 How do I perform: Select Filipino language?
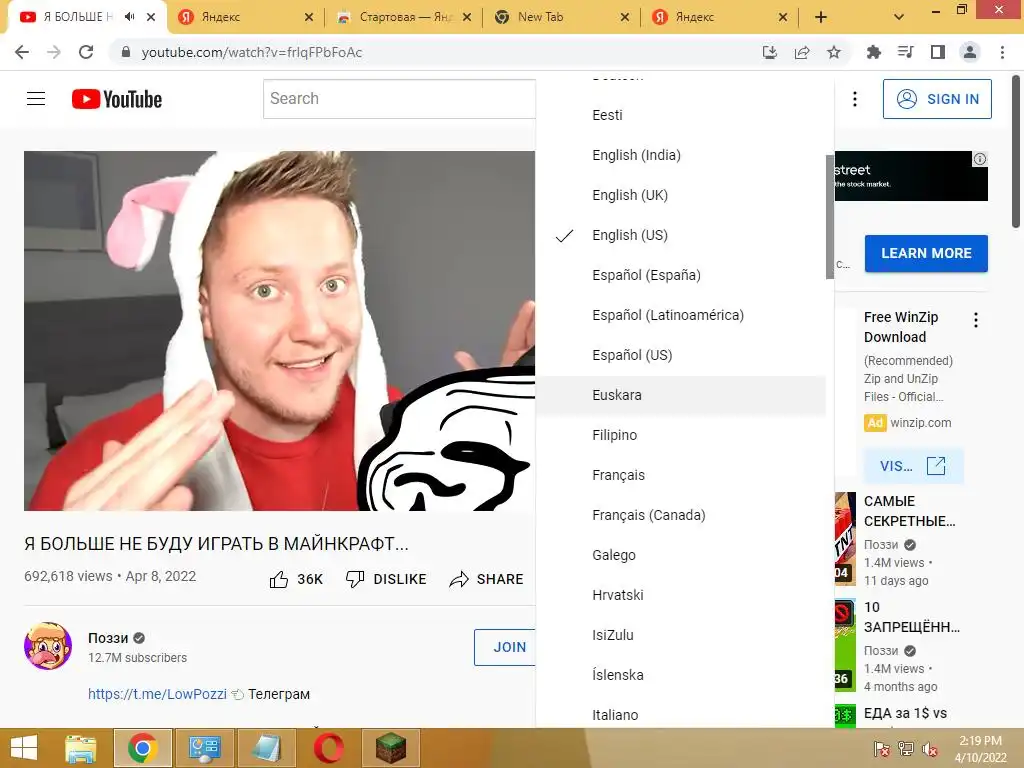680,435
